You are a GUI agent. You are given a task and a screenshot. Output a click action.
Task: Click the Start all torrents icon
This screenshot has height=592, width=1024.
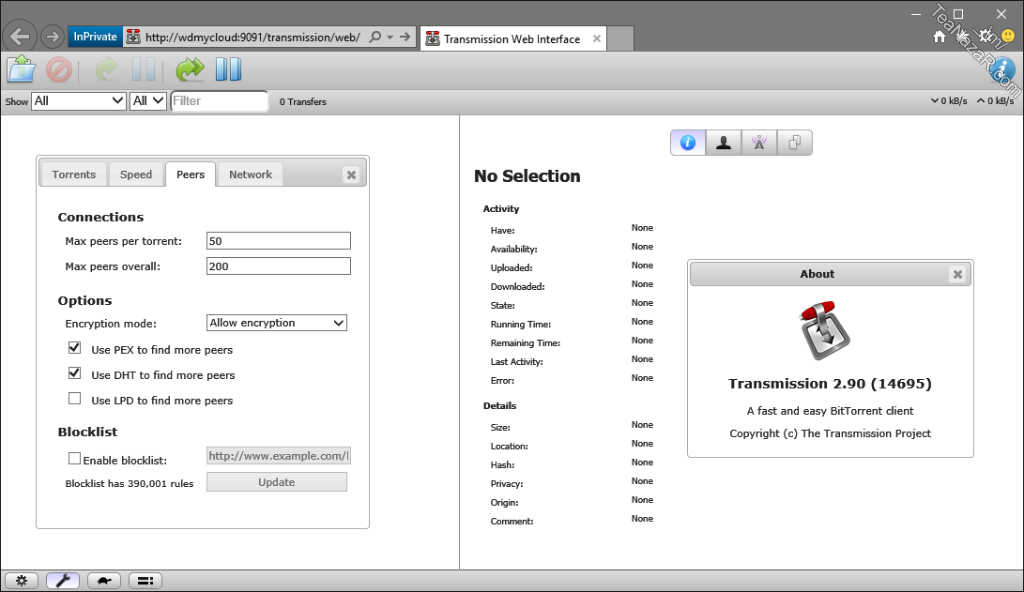tap(190, 69)
